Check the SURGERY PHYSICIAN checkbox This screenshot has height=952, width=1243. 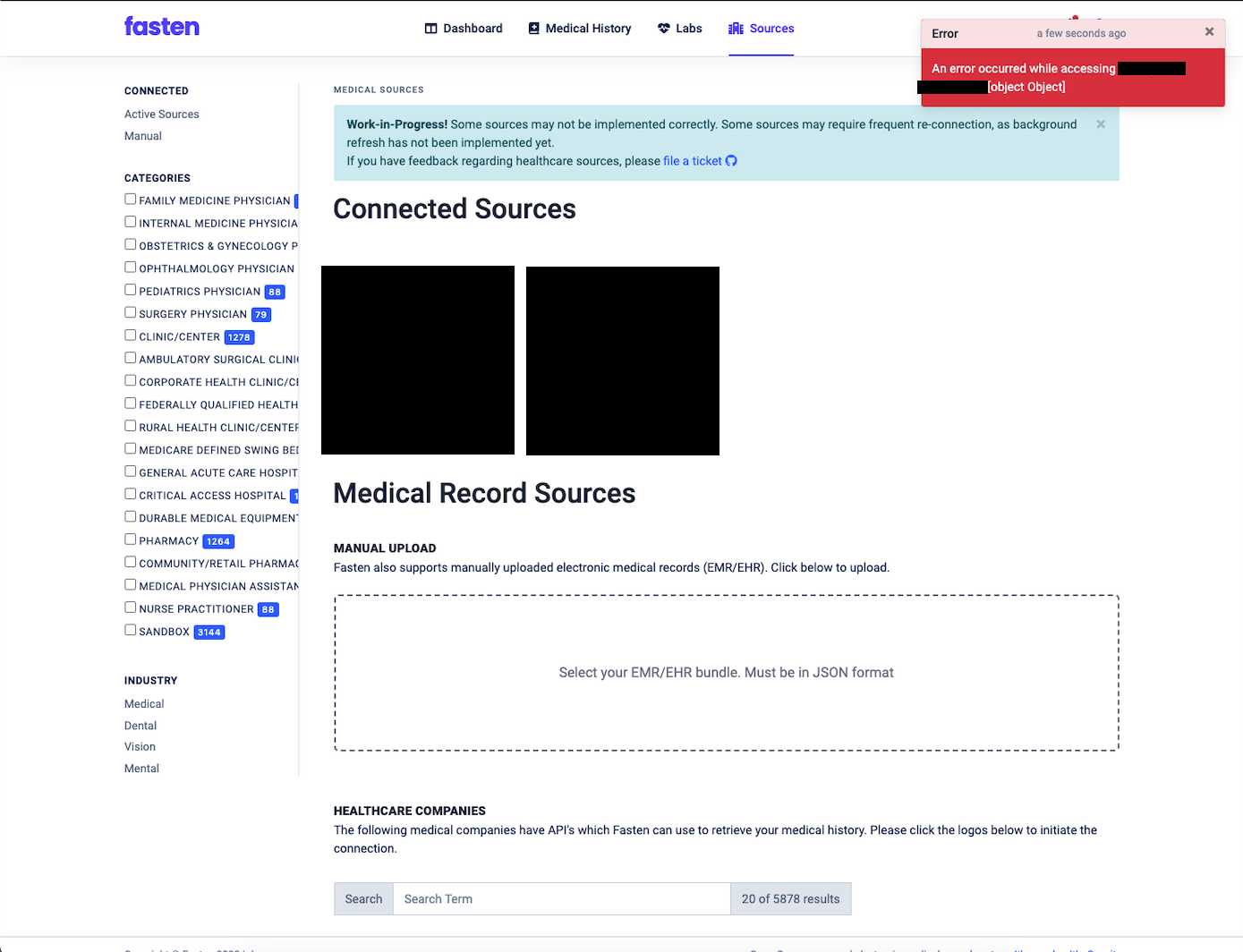(x=130, y=311)
